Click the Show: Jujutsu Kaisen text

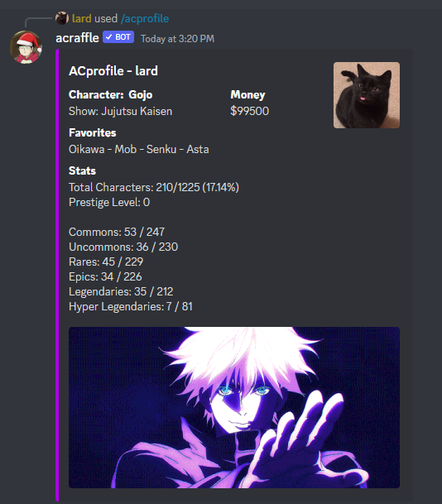[x=120, y=111]
